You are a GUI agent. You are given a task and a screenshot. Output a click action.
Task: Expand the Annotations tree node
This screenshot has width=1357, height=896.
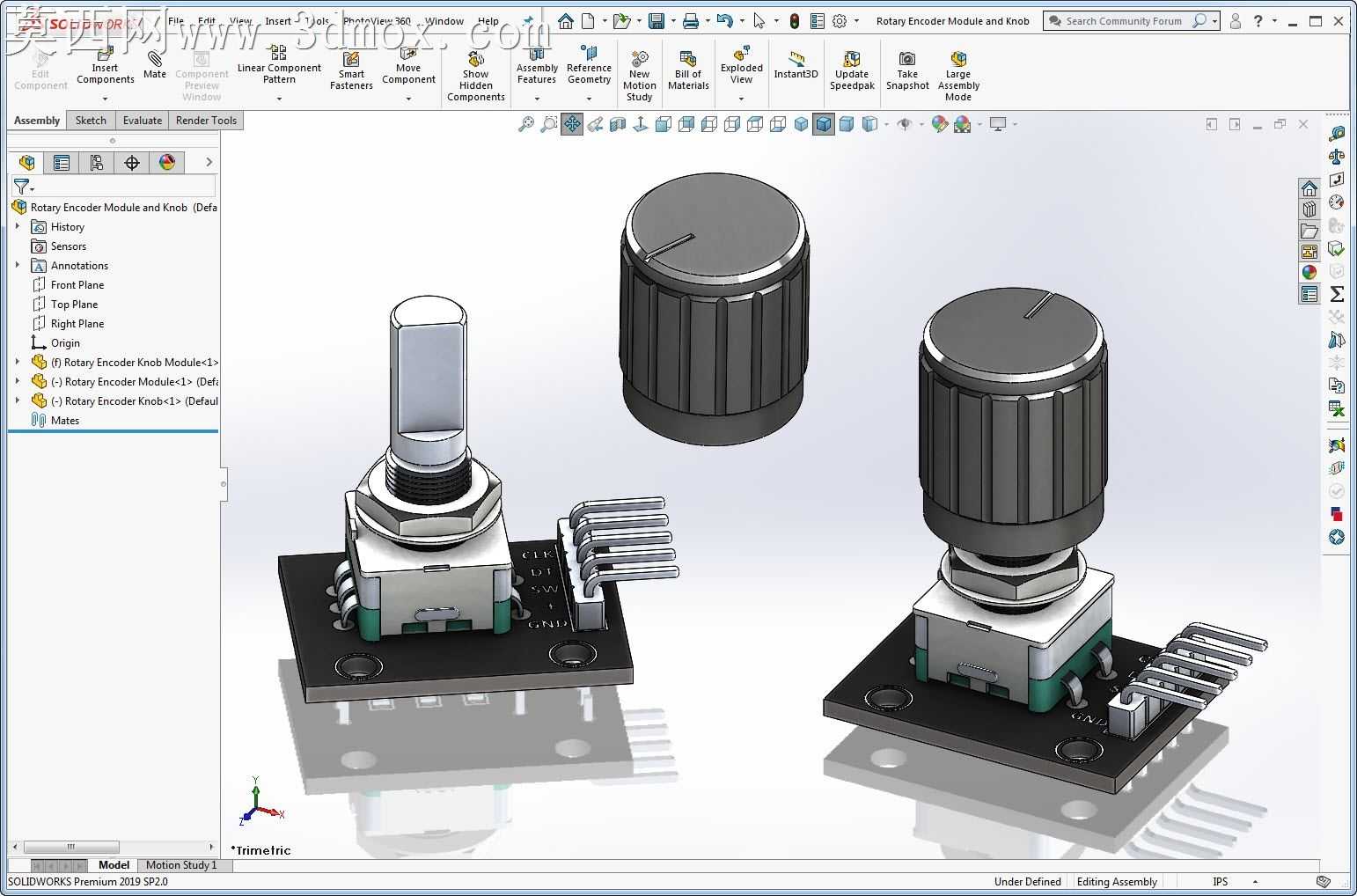pyautogui.click(x=18, y=265)
